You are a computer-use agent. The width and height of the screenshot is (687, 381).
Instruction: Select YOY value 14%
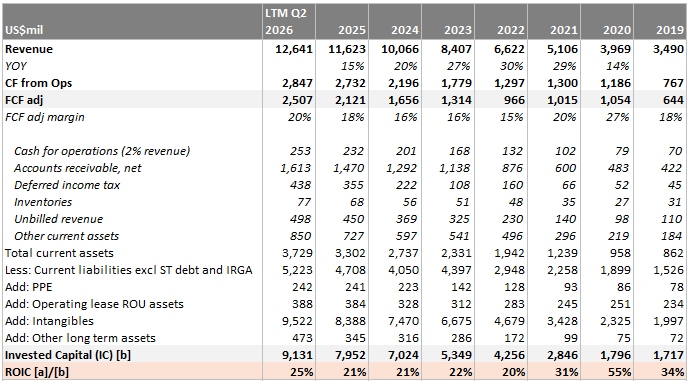tap(617, 66)
